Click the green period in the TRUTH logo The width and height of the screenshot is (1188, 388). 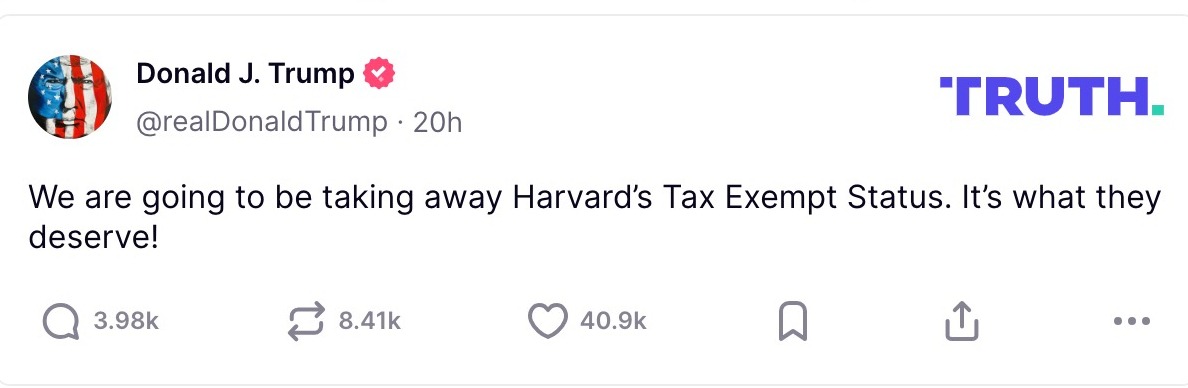(x=1157, y=110)
